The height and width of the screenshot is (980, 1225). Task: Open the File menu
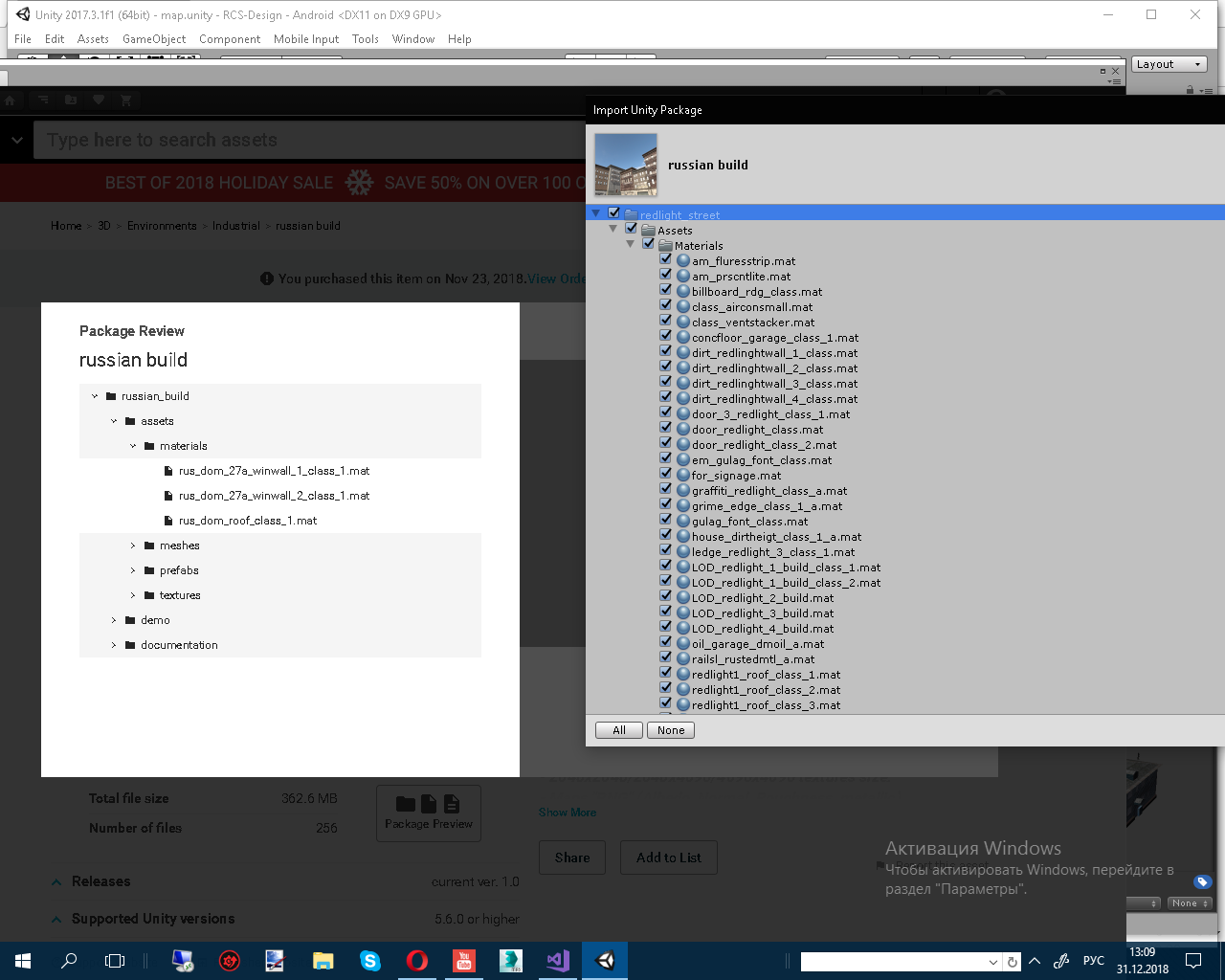(x=23, y=39)
